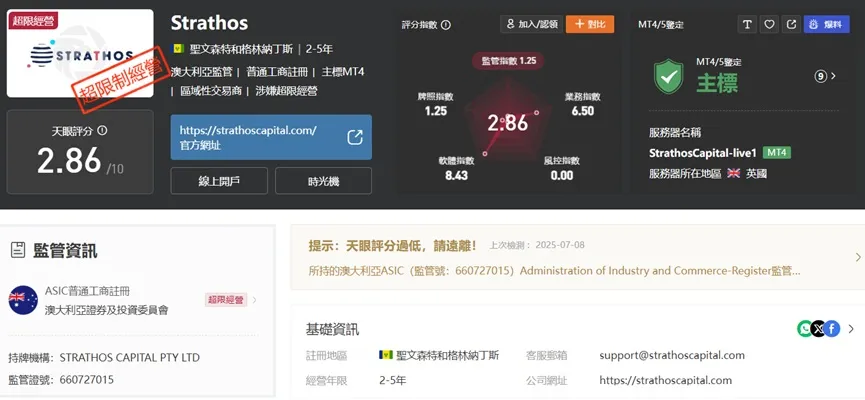Click the ASIC普通工商註冊 text
The width and height of the screenshot is (865, 400).
click(87, 291)
